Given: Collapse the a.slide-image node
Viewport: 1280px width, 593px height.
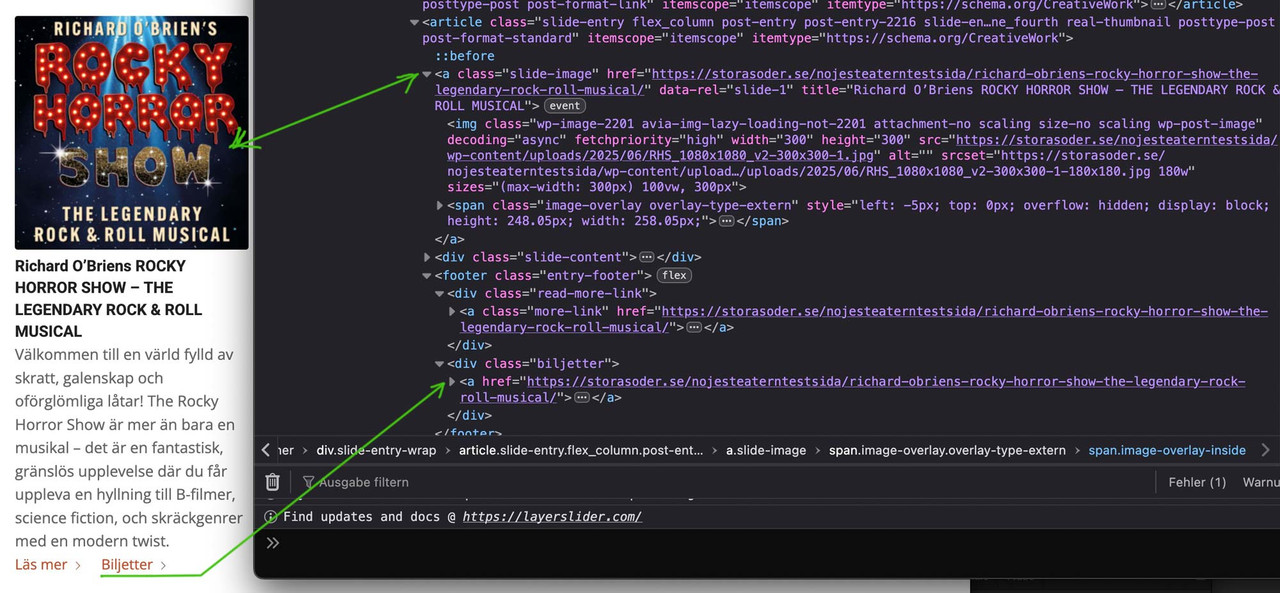Looking at the screenshot, I should (x=427, y=74).
